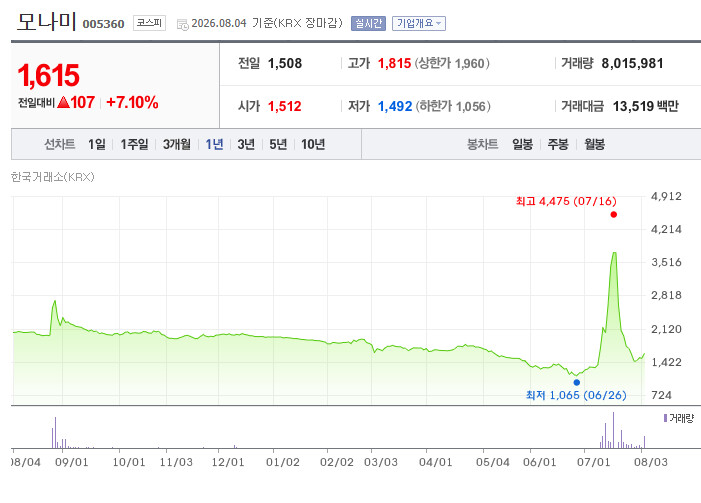
Task: Click the July price spike on the chart
Action: point(614,253)
